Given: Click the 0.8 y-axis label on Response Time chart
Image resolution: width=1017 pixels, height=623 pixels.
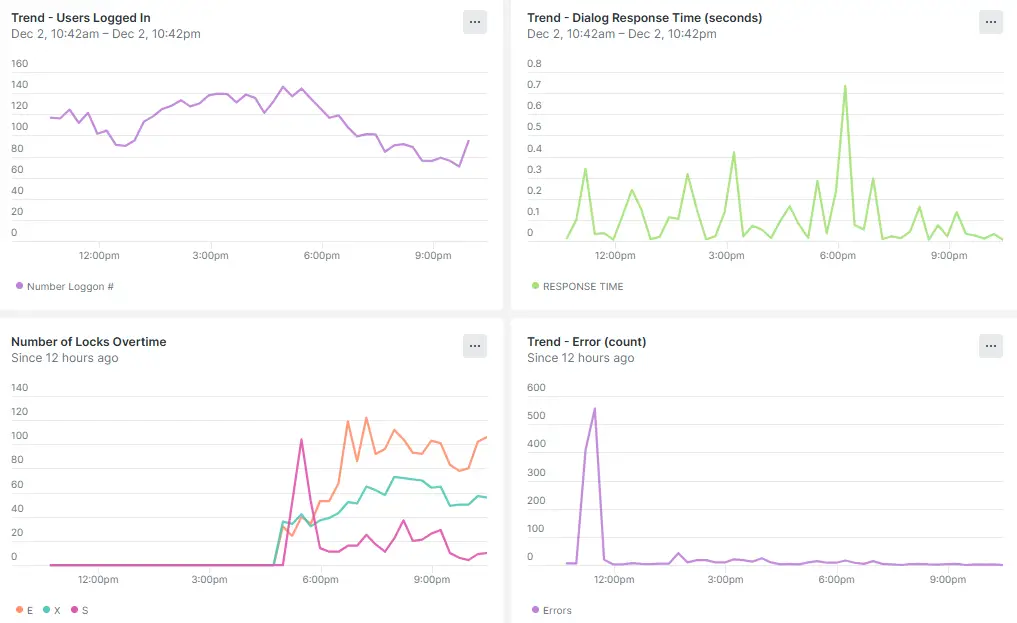Looking at the screenshot, I should click(534, 64).
